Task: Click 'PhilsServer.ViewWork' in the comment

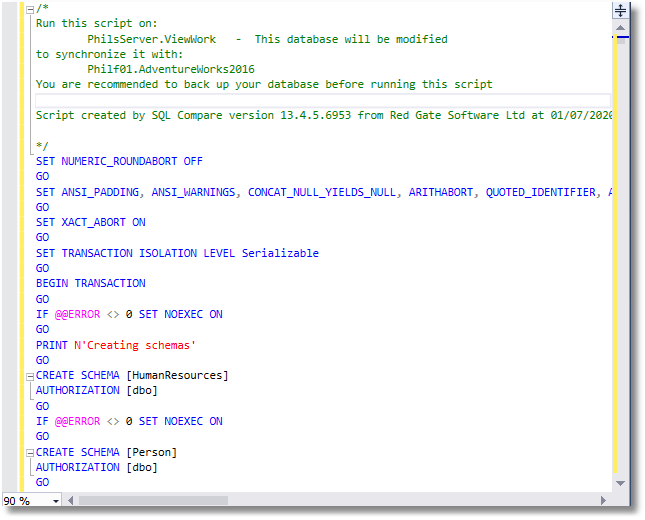Action: point(151,39)
